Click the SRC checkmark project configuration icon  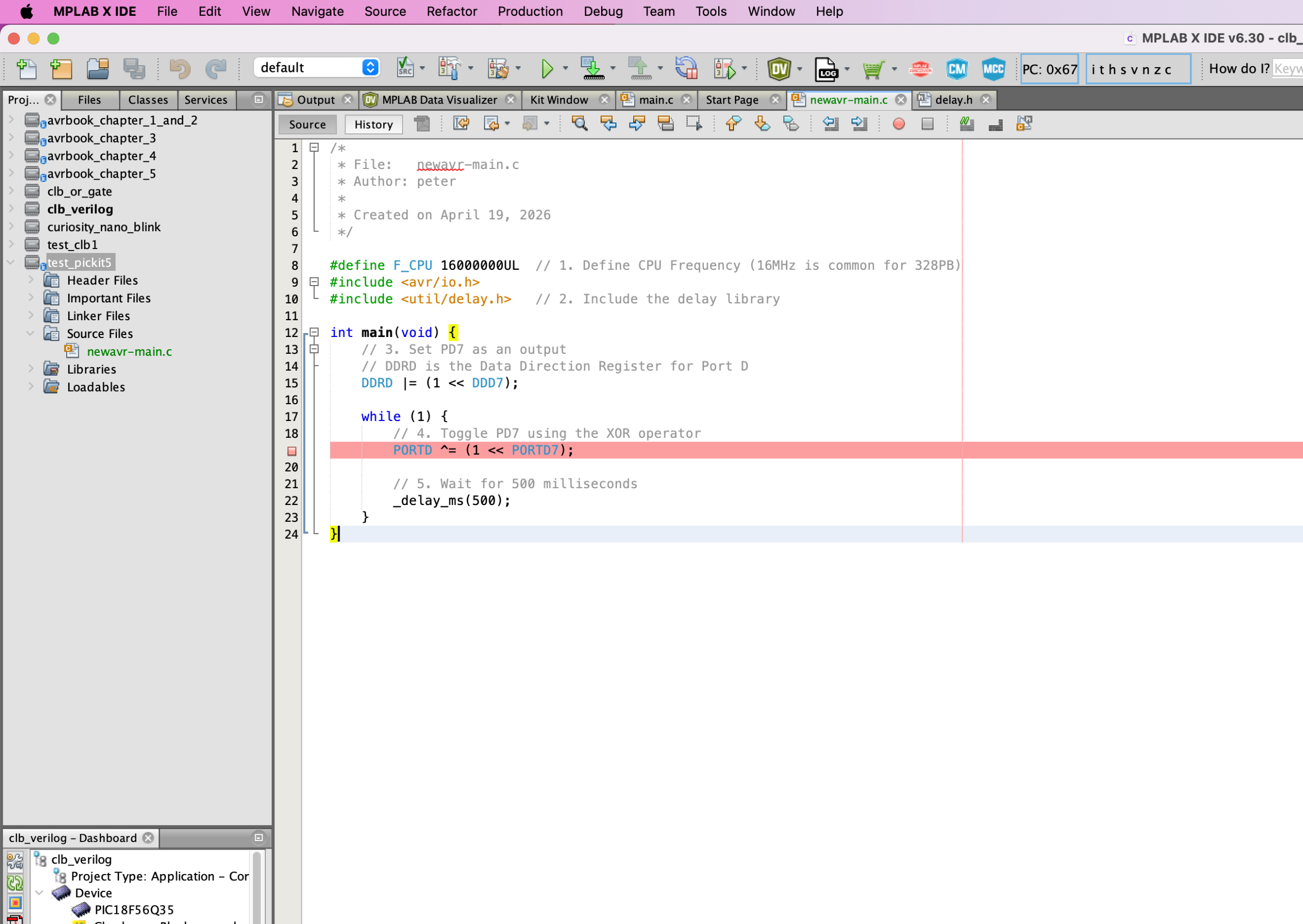point(405,68)
